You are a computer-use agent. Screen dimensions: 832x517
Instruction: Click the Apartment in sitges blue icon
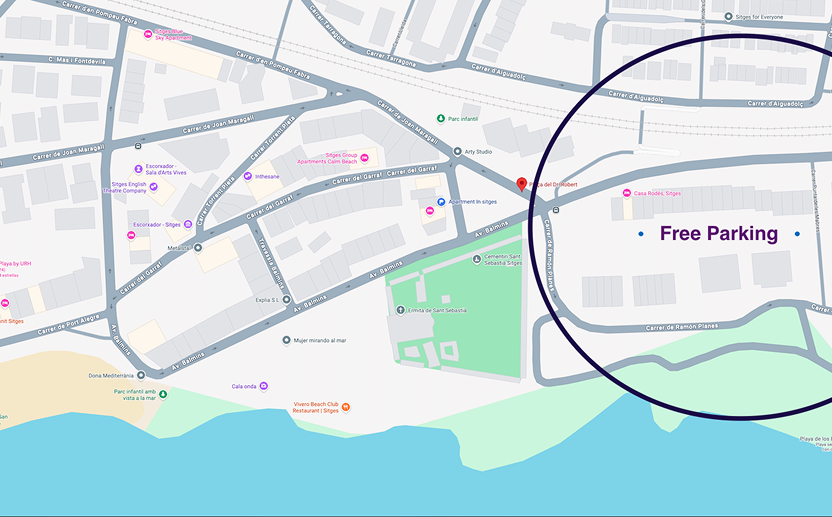441,202
